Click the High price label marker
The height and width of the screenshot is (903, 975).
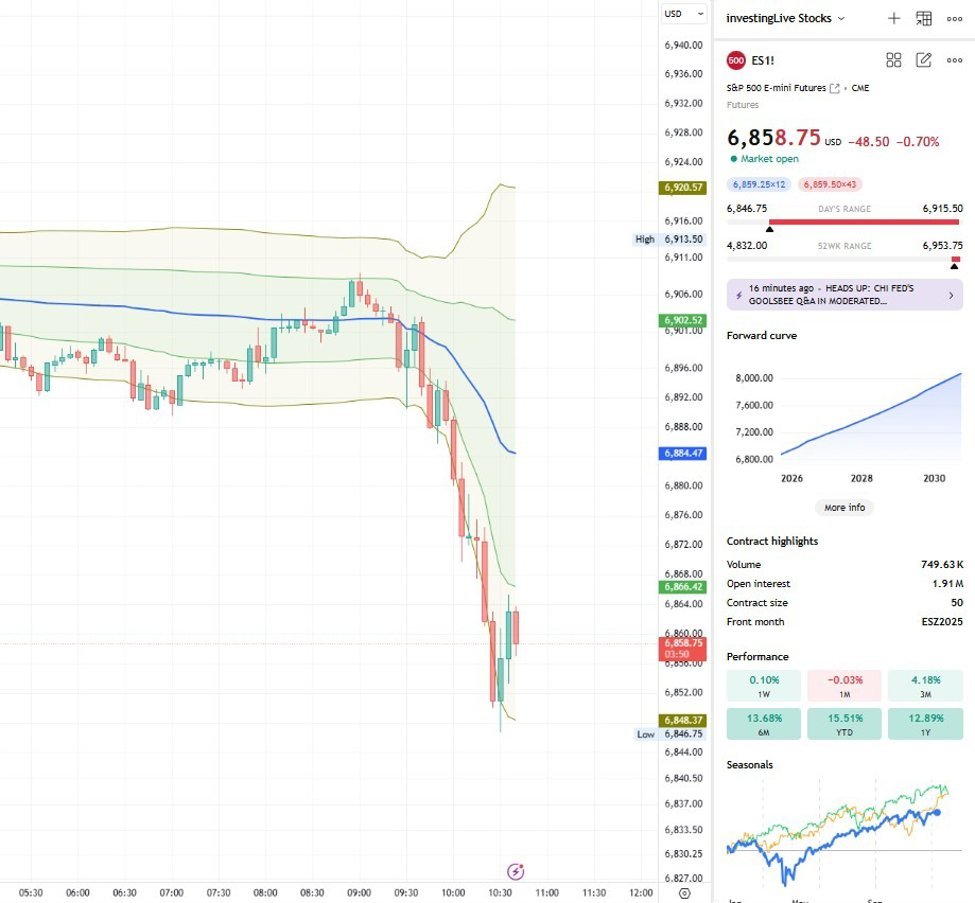[x=644, y=239]
